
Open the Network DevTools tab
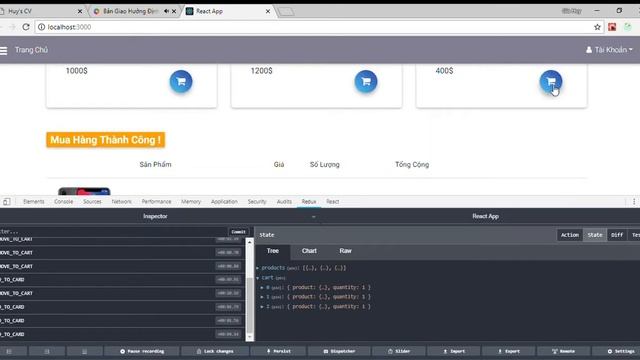click(121, 202)
